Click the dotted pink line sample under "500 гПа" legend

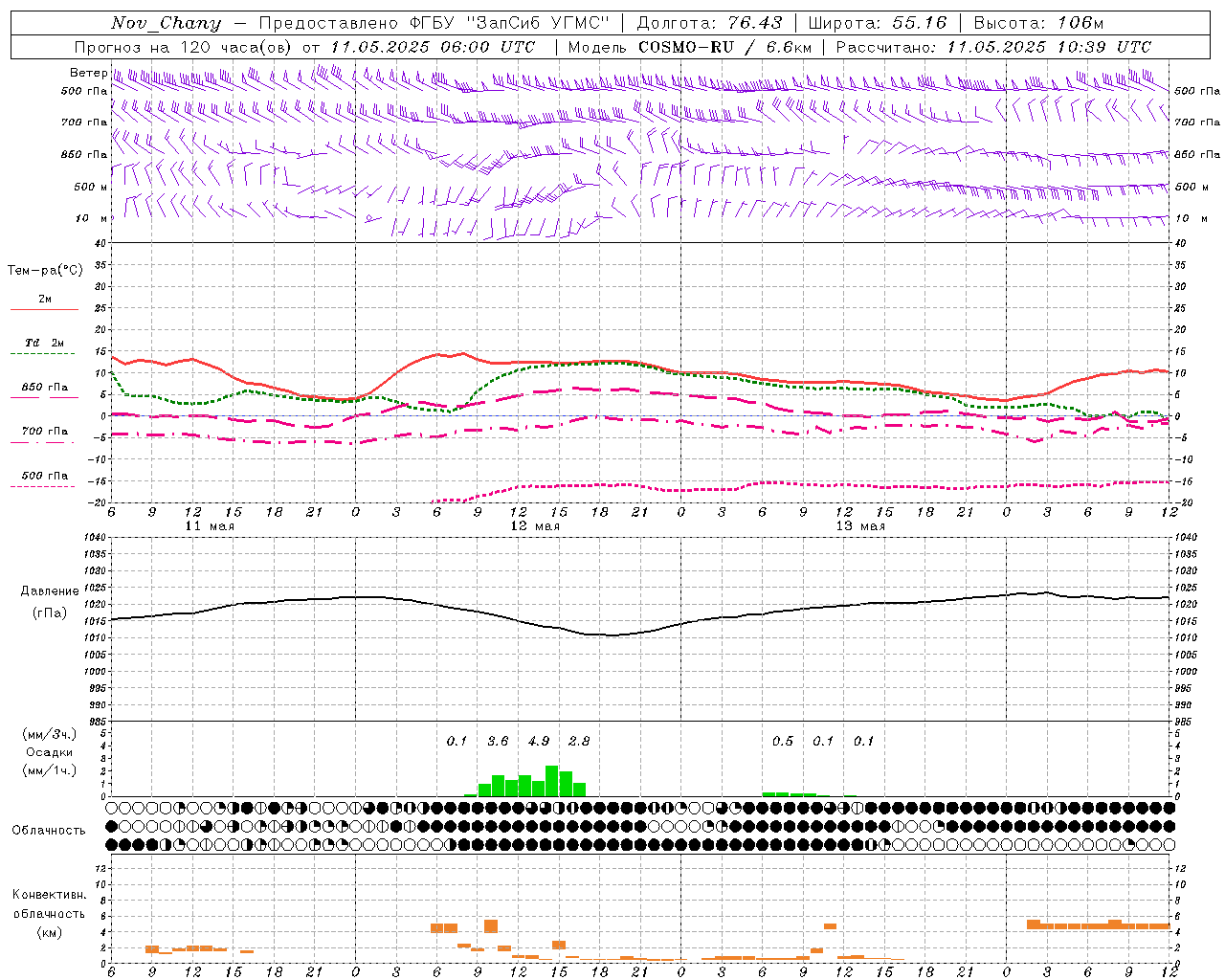point(42,486)
